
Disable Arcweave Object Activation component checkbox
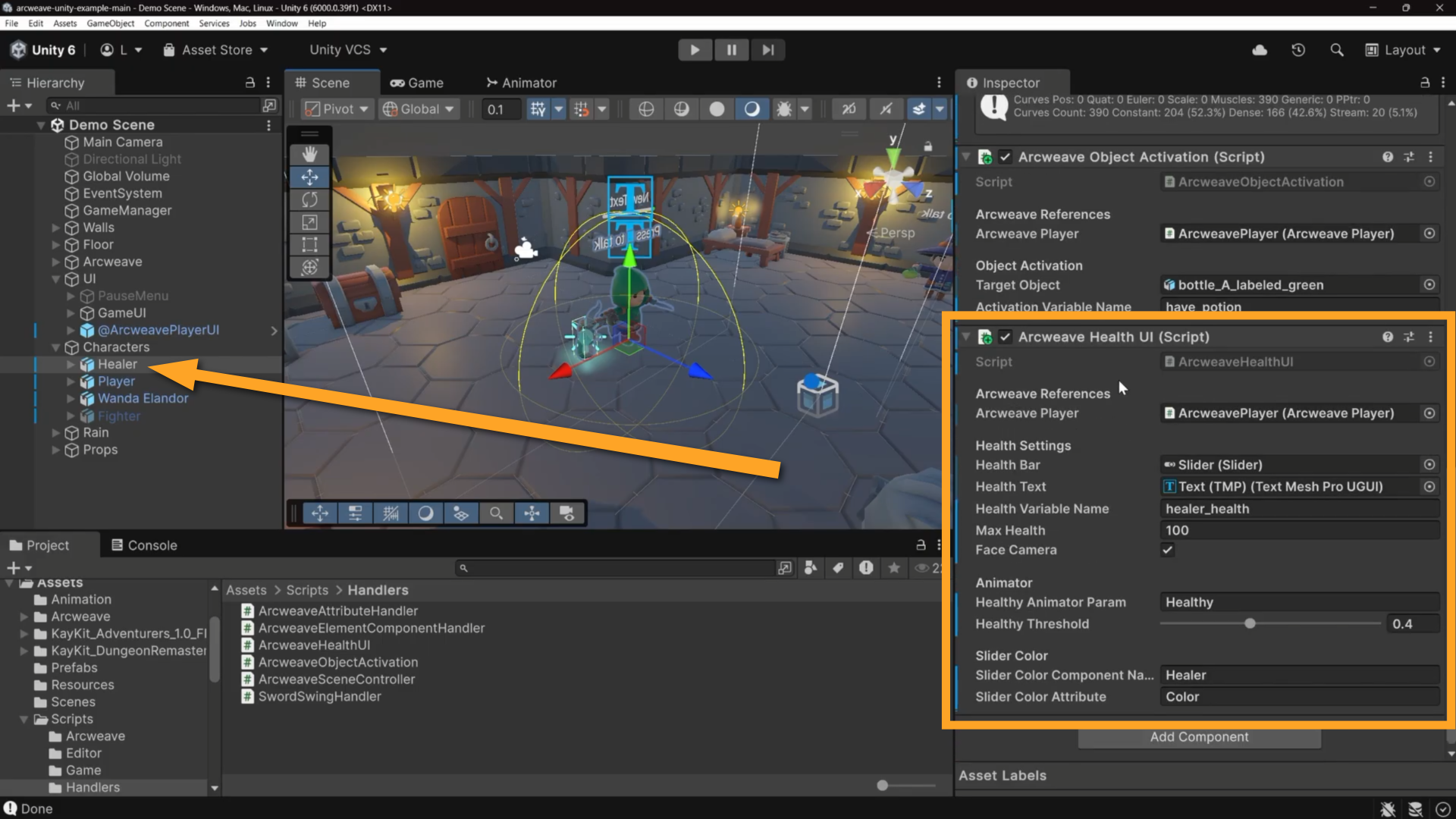(1005, 157)
